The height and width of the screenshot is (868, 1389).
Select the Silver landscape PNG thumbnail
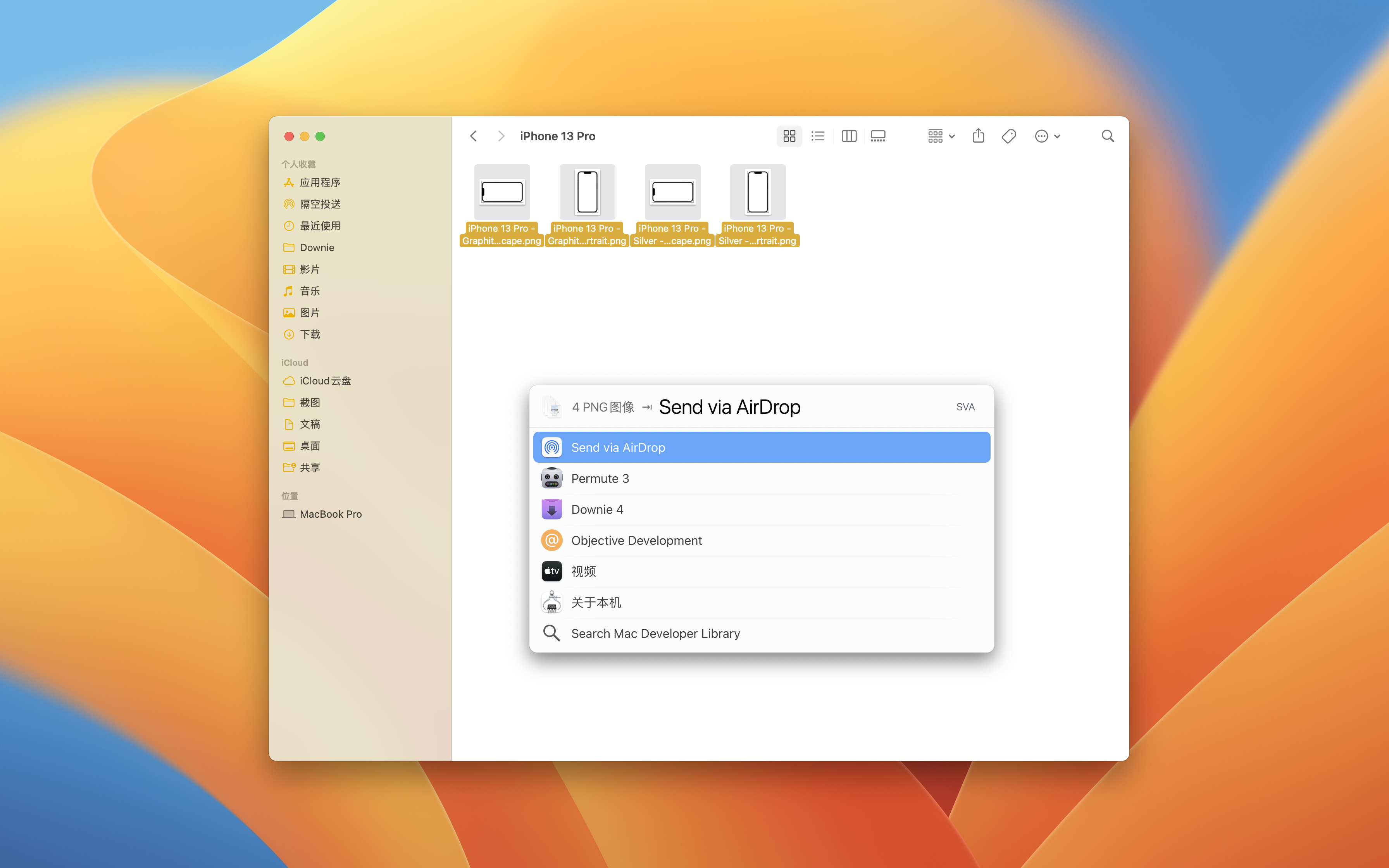[x=673, y=192]
